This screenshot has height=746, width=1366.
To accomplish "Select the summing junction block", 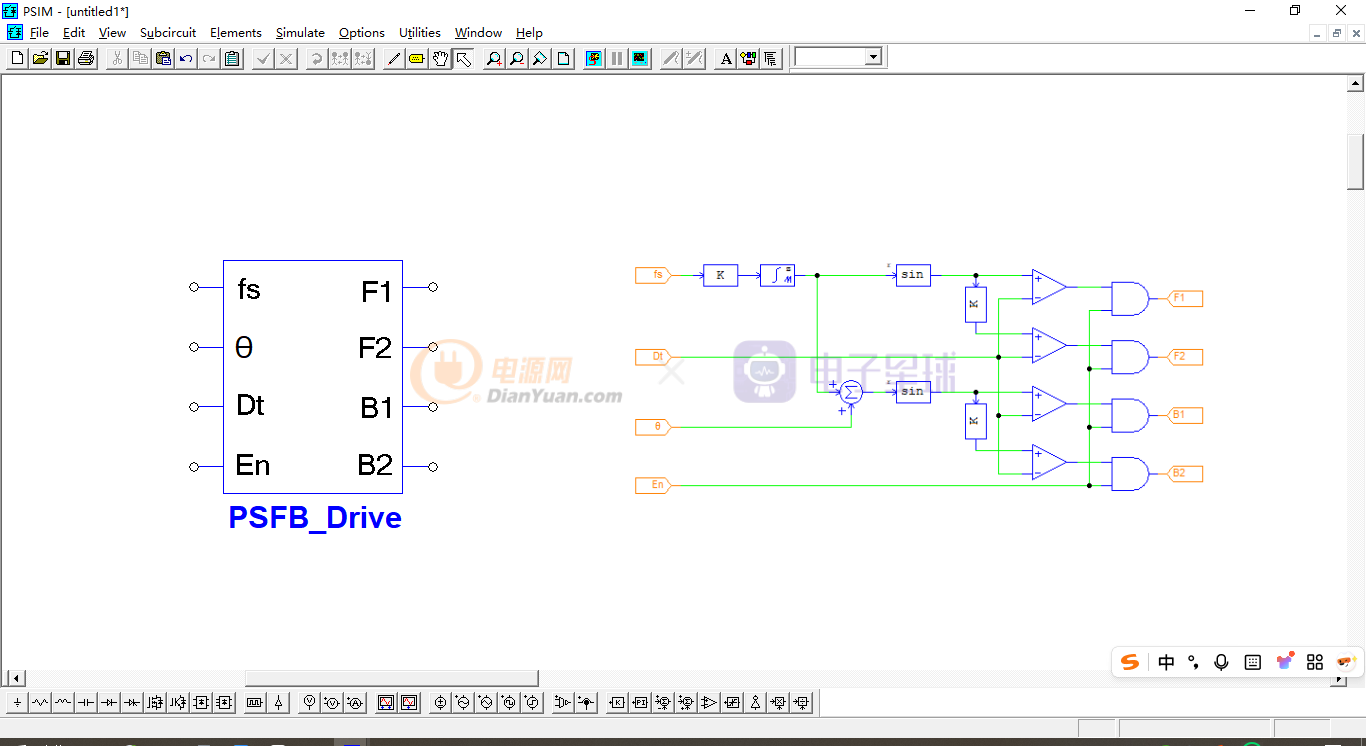I will click(851, 391).
